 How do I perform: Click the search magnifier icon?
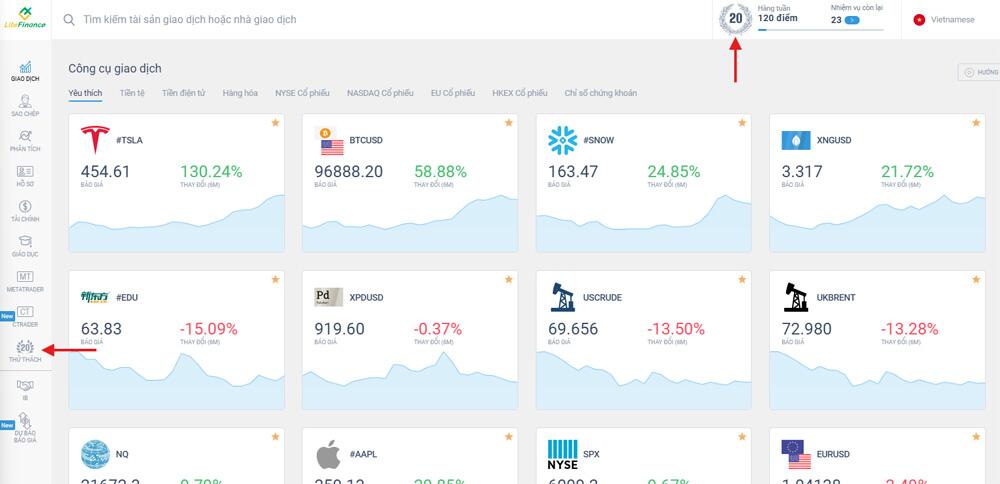pyautogui.click(x=70, y=20)
